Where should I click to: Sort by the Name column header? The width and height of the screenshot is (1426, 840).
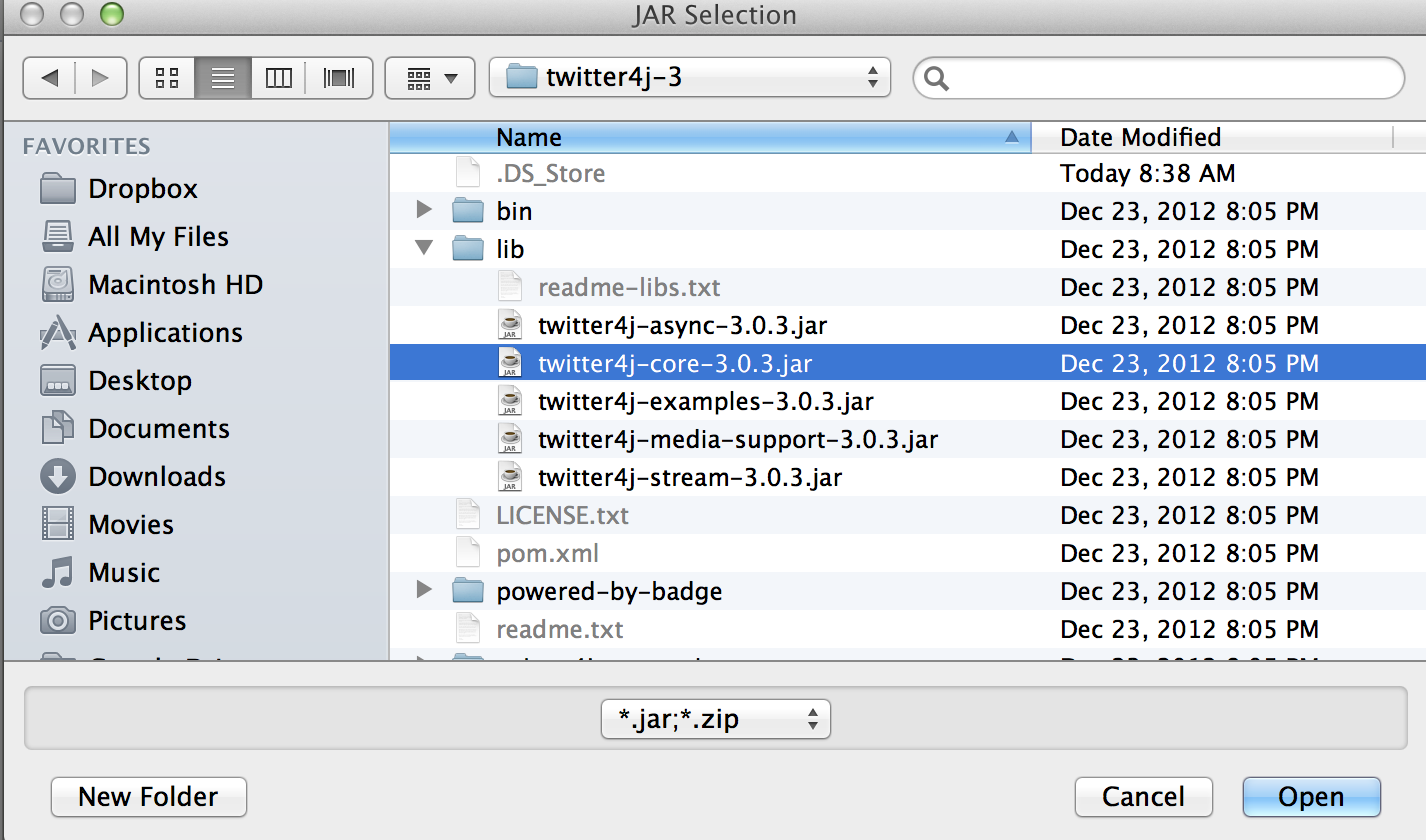pyautogui.click(x=709, y=137)
